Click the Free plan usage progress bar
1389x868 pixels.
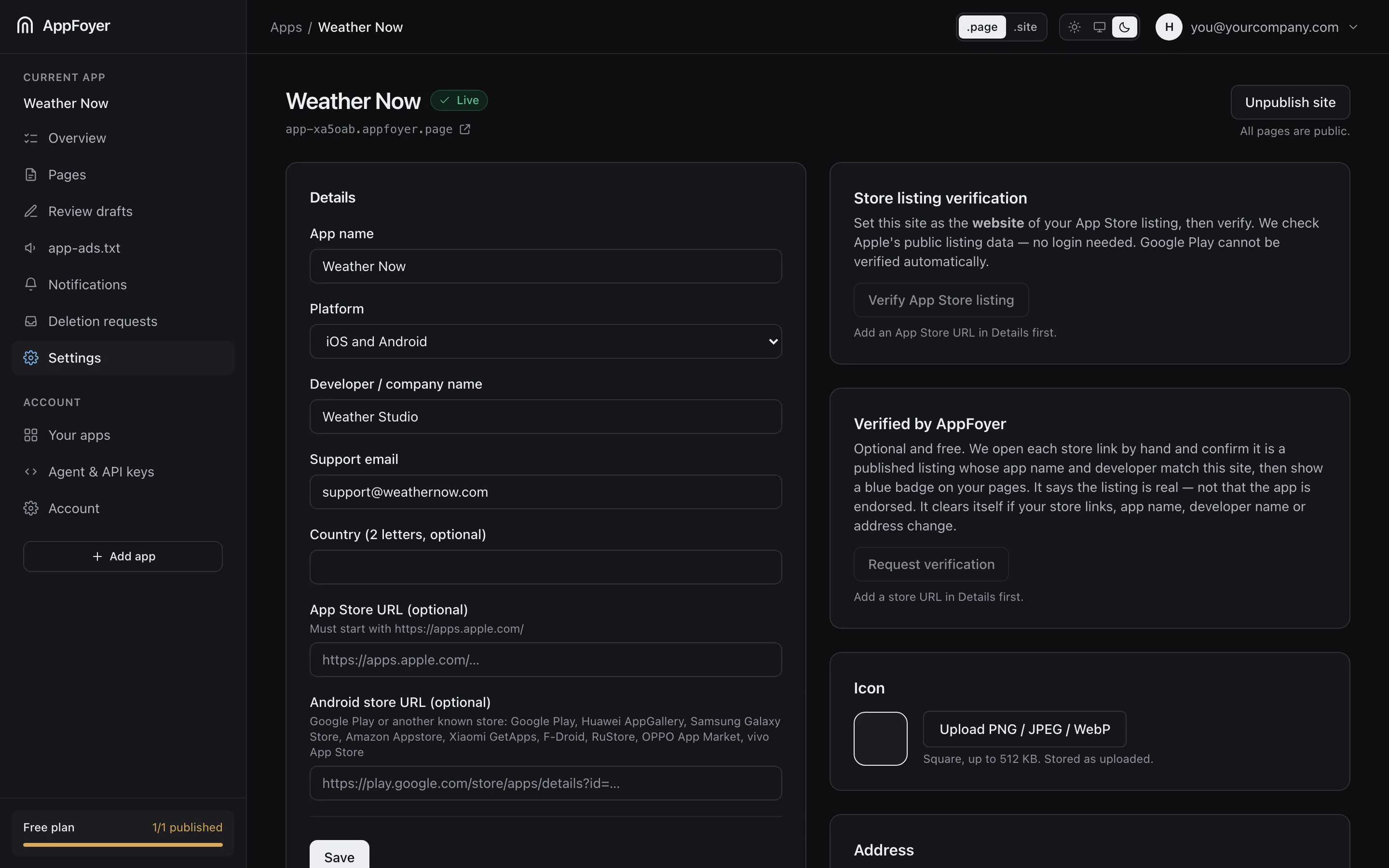[x=123, y=845]
